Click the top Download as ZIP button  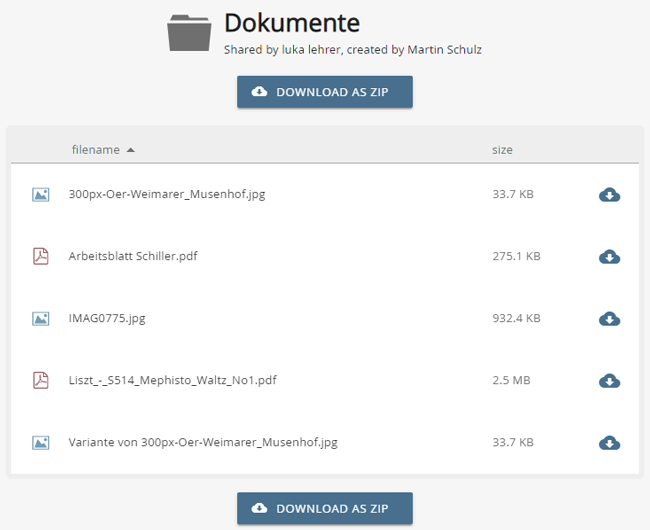(x=325, y=92)
